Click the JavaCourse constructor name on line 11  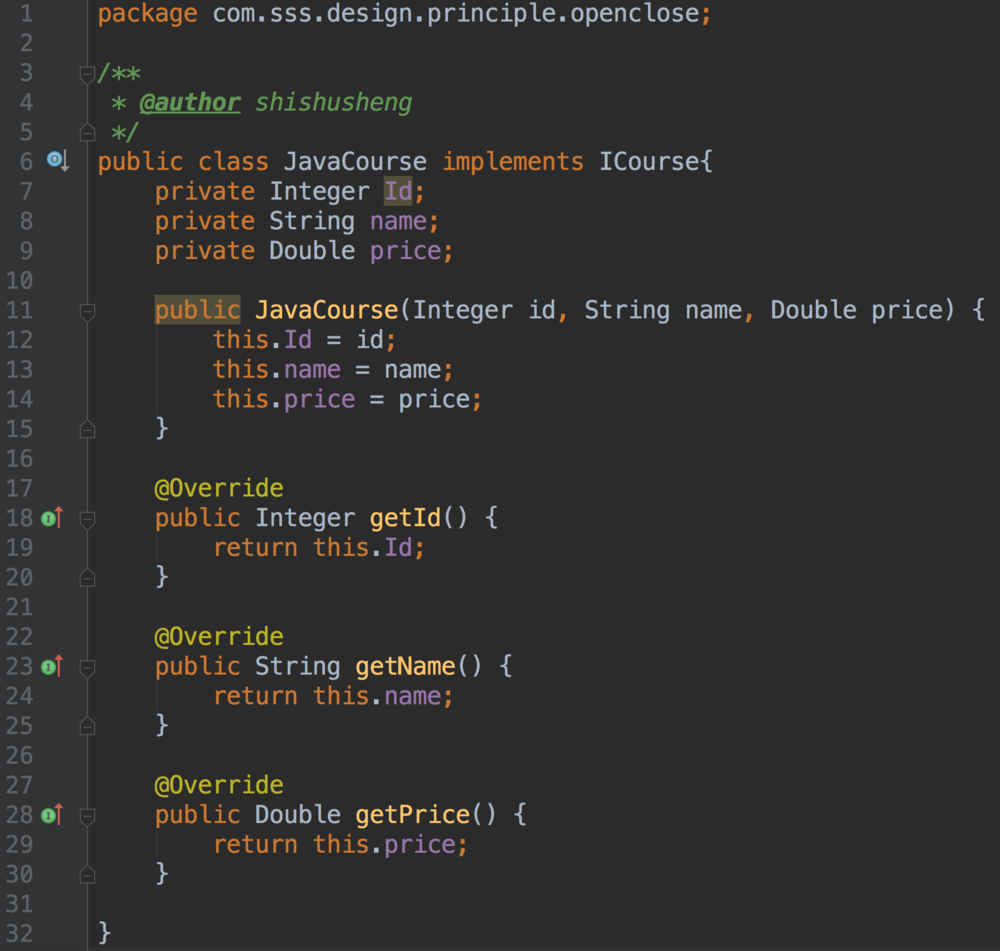(x=327, y=310)
